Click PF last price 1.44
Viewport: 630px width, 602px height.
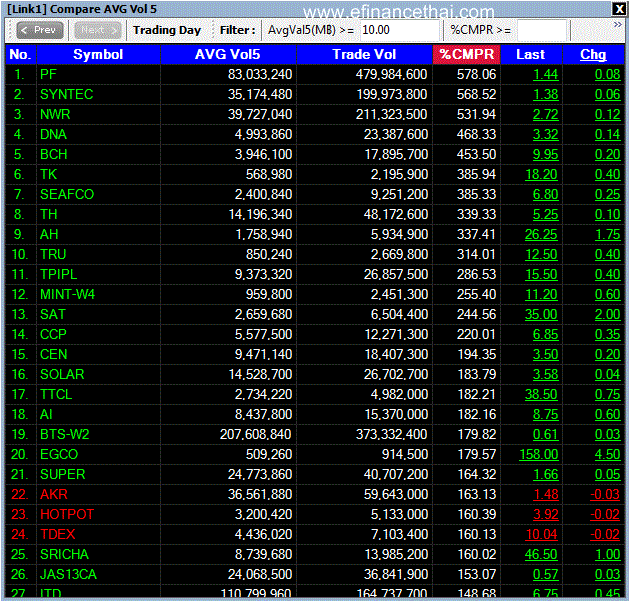545,74
